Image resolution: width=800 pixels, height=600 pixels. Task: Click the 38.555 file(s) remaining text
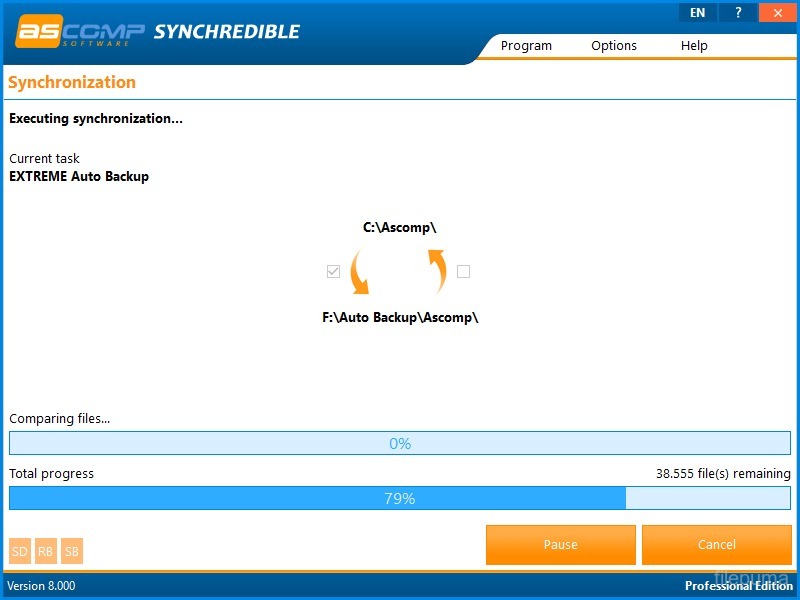tap(723, 474)
